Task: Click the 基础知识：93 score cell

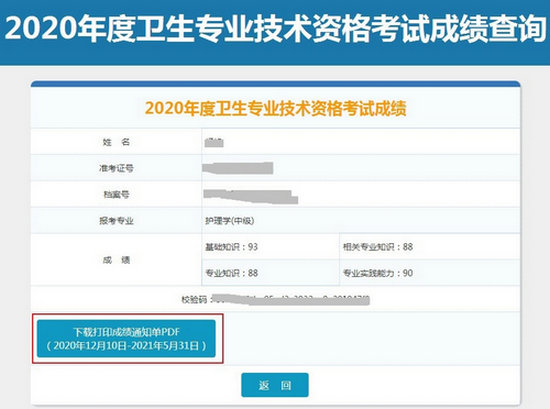Action: click(270, 247)
